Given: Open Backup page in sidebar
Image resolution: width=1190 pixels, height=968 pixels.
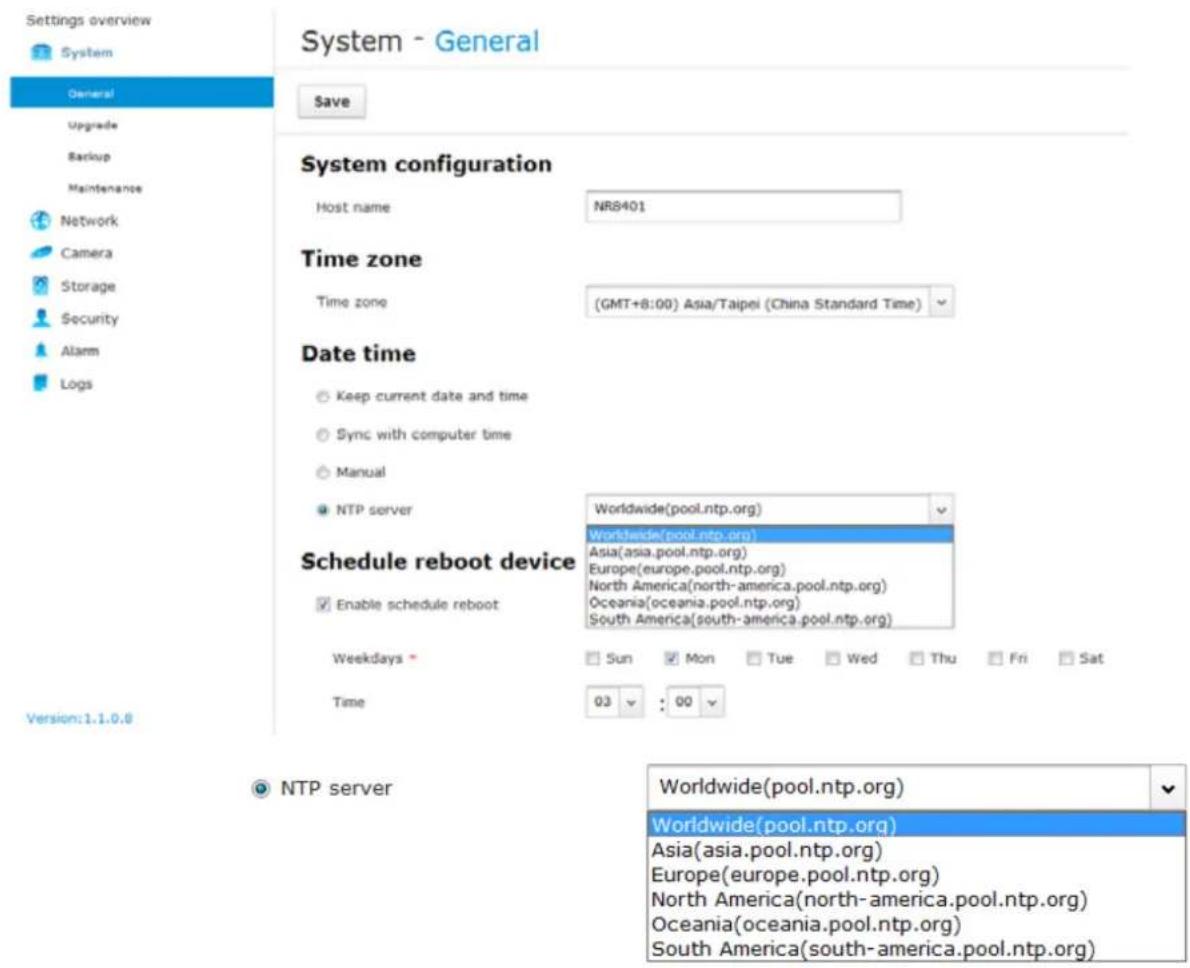Looking at the screenshot, I should tap(89, 156).
